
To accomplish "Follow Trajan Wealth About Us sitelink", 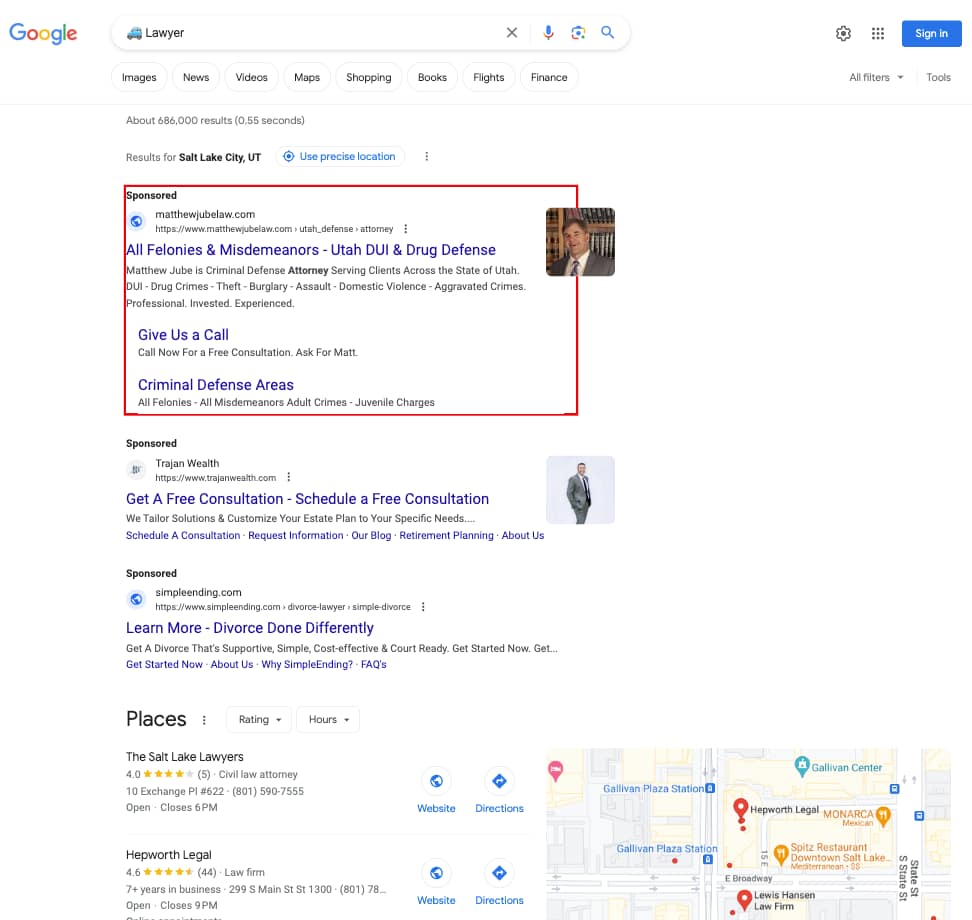I will tap(523, 536).
